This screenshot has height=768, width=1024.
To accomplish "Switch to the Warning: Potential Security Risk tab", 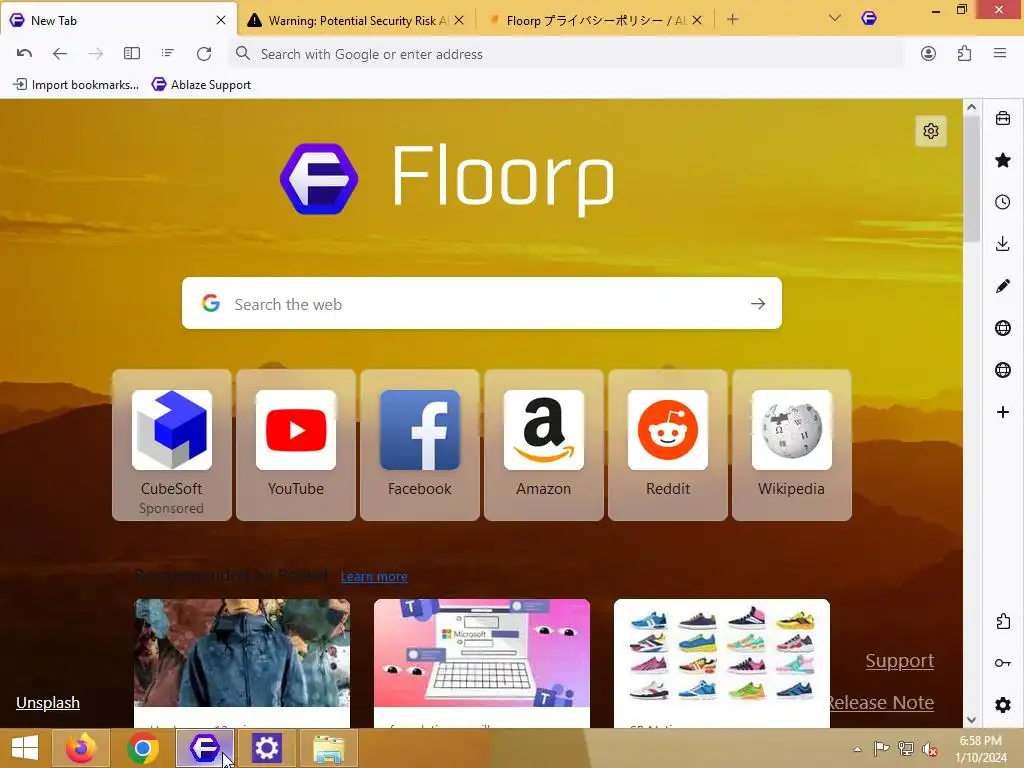I will pyautogui.click(x=356, y=20).
